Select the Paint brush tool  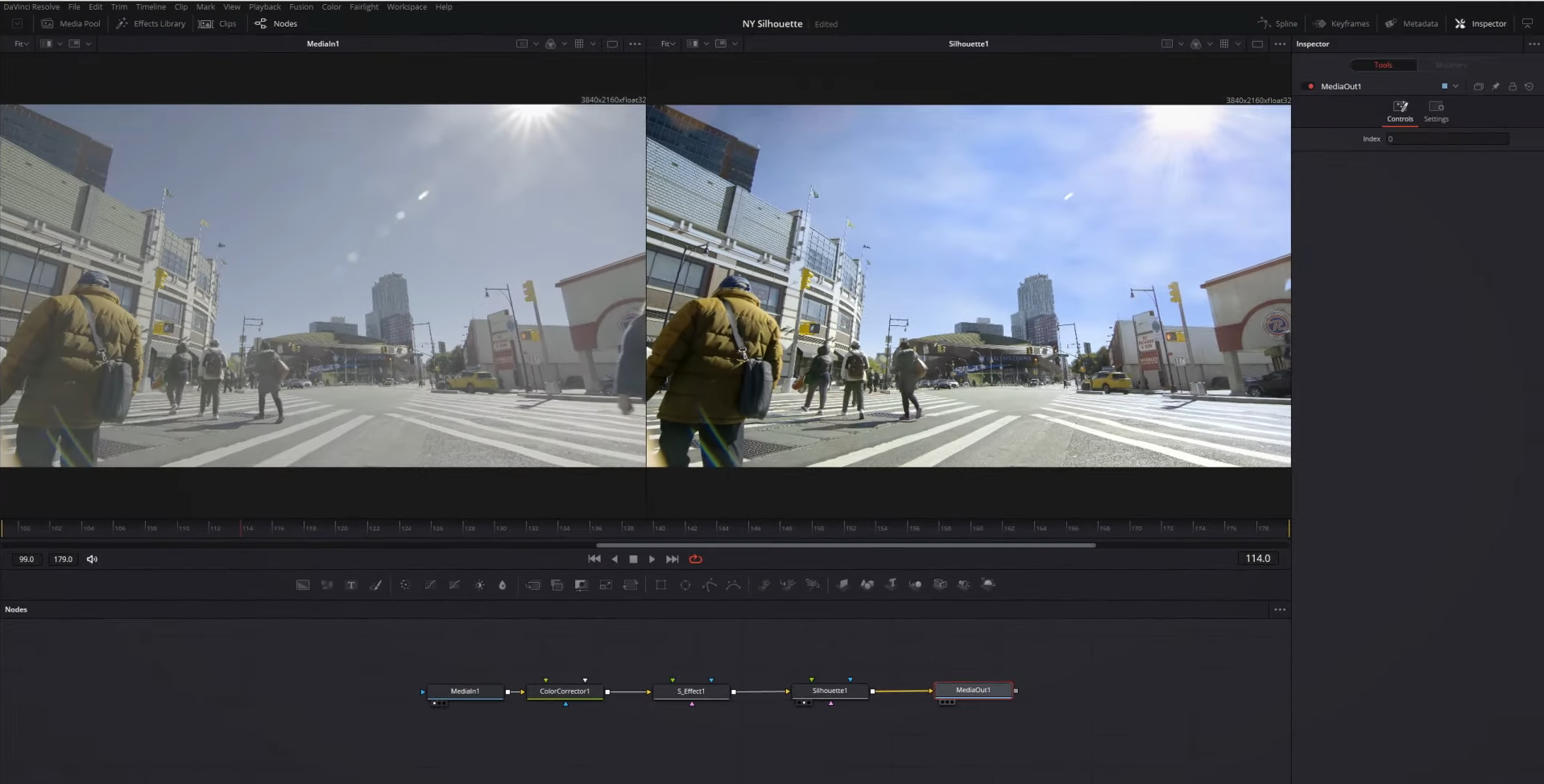[375, 585]
